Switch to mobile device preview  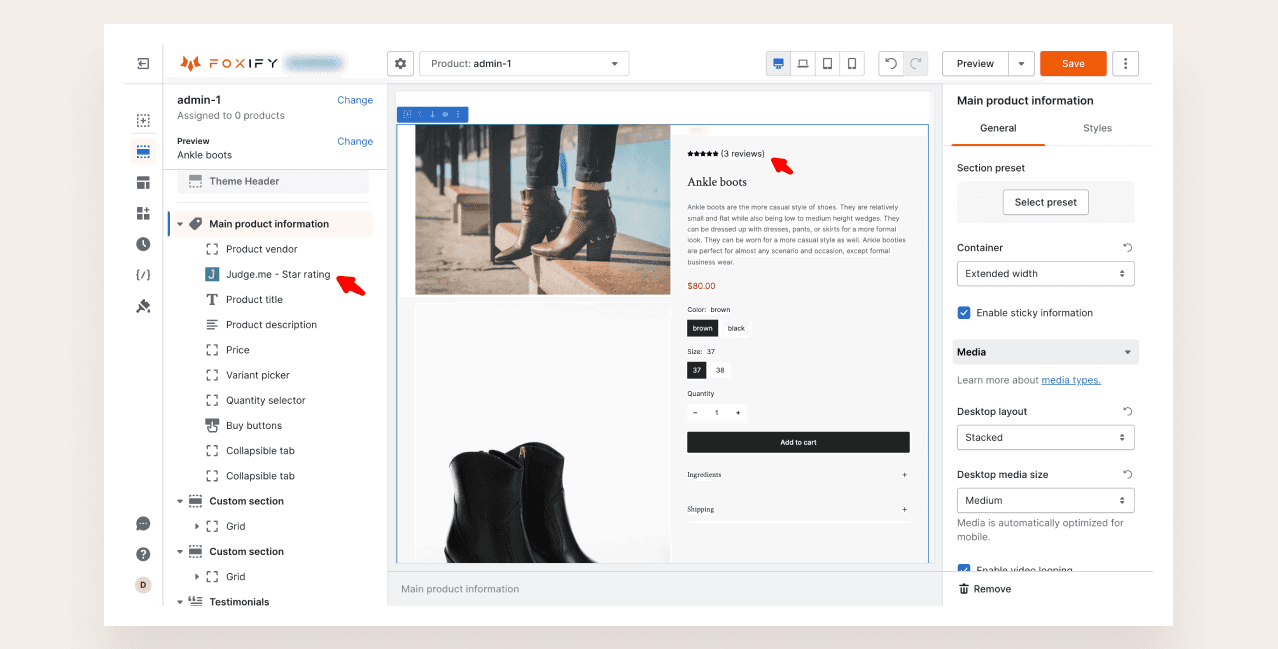click(x=852, y=64)
